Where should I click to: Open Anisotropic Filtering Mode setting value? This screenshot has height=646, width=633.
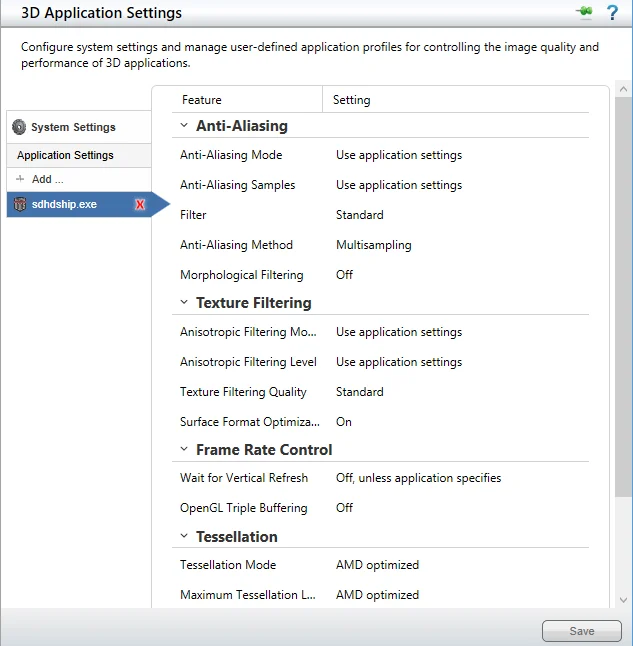pyautogui.click(x=399, y=332)
